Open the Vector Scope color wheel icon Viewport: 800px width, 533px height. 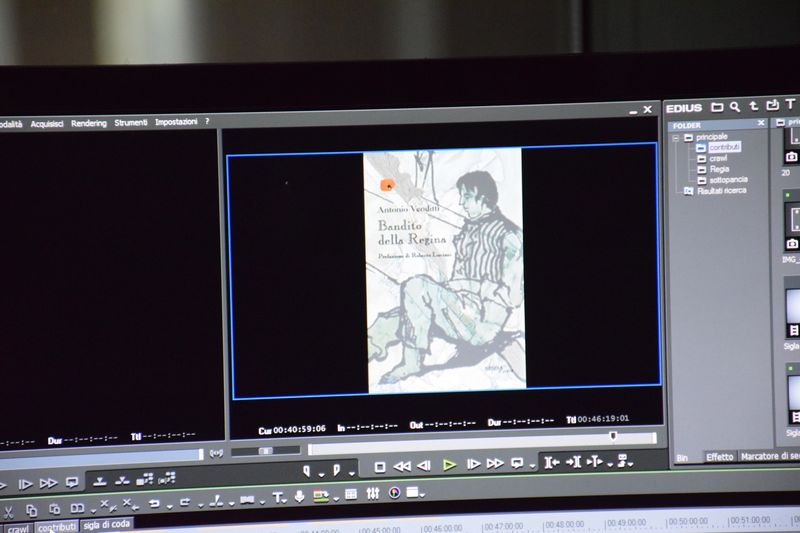(394, 493)
